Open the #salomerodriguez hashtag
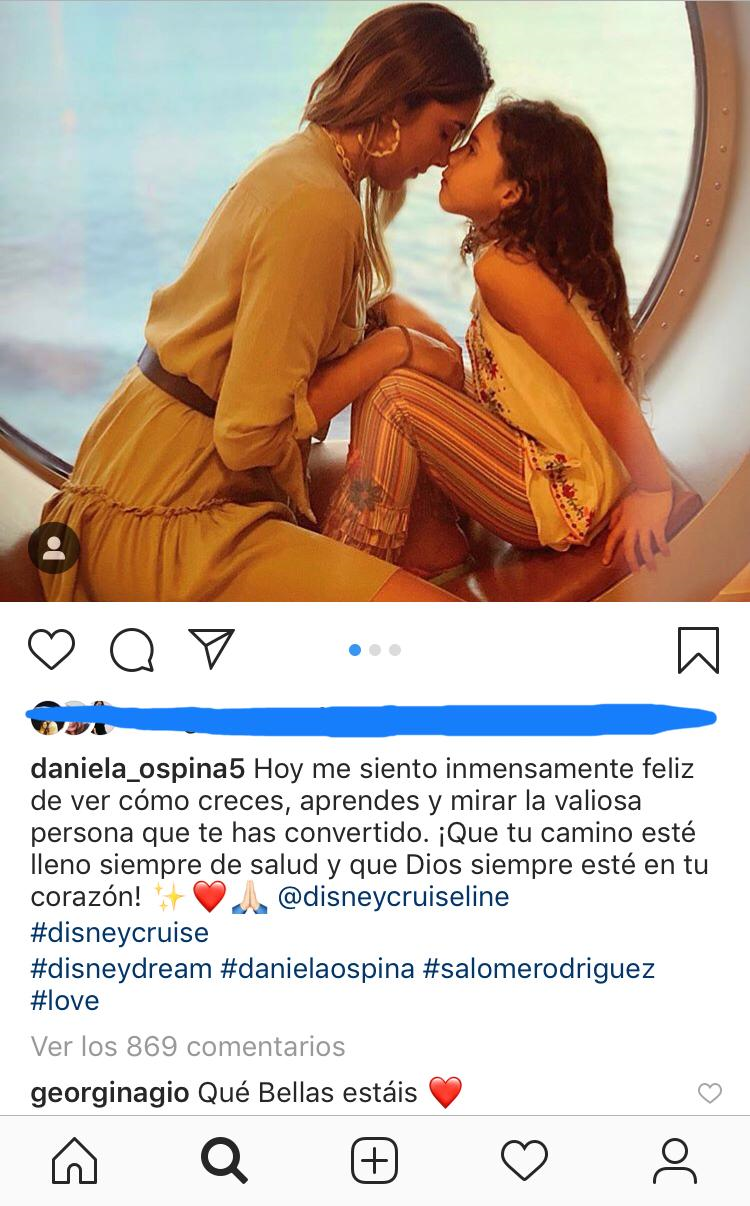Image resolution: width=750 pixels, height=1206 pixels. click(x=539, y=969)
